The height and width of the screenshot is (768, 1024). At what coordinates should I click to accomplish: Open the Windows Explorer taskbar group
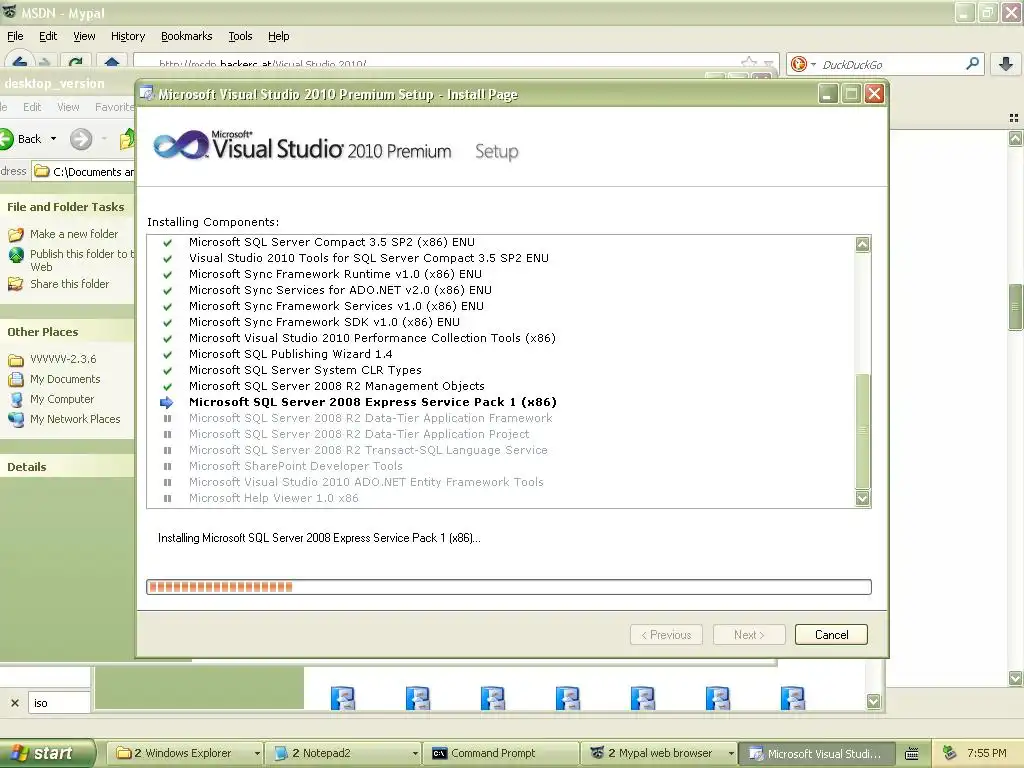click(x=185, y=753)
